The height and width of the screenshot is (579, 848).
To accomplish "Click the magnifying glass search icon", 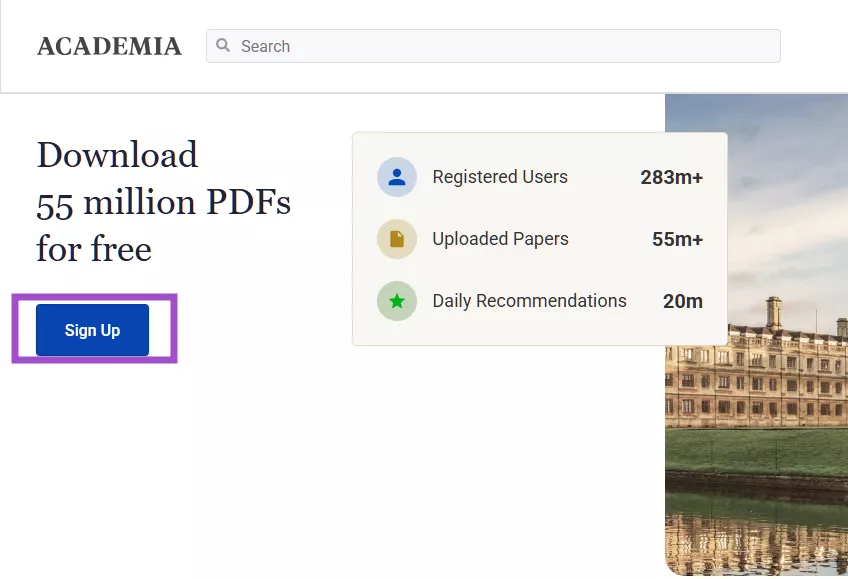I will point(223,46).
